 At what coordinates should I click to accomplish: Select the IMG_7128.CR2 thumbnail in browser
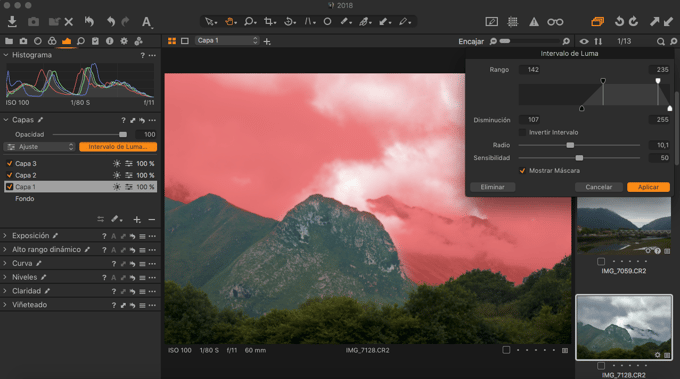click(624, 327)
